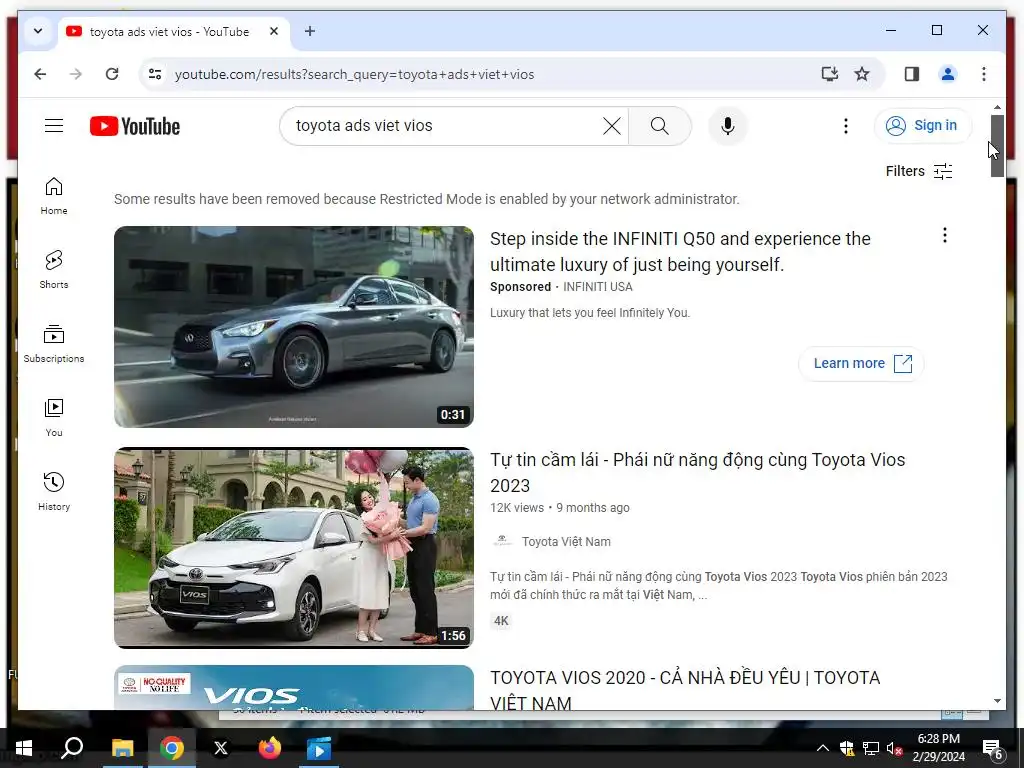This screenshot has height=768, width=1024.
Task: Click the muted volume tray icon
Action: [x=895, y=748]
